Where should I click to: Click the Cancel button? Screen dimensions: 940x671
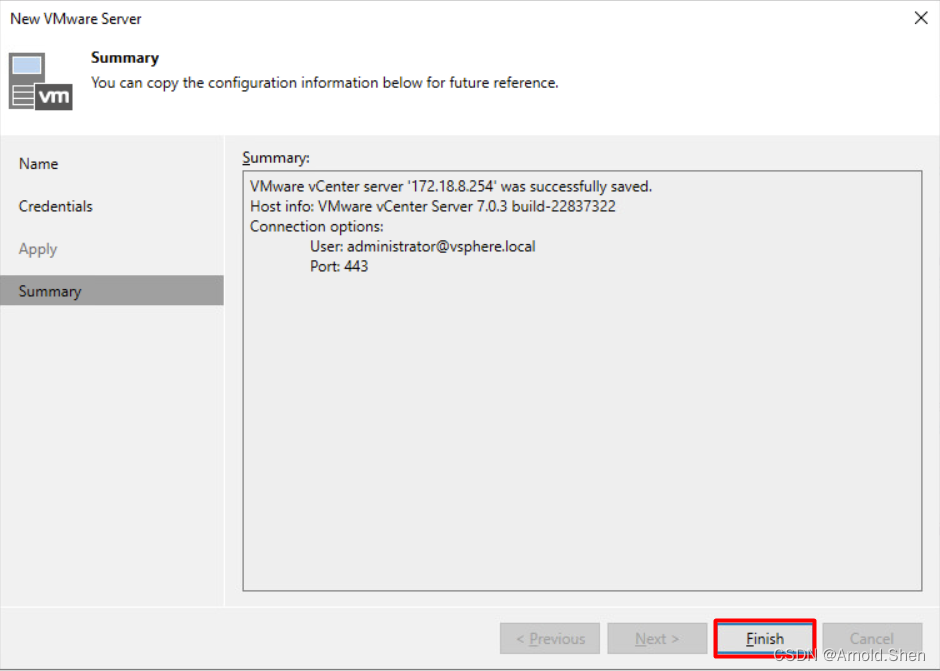tap(872, 638)
